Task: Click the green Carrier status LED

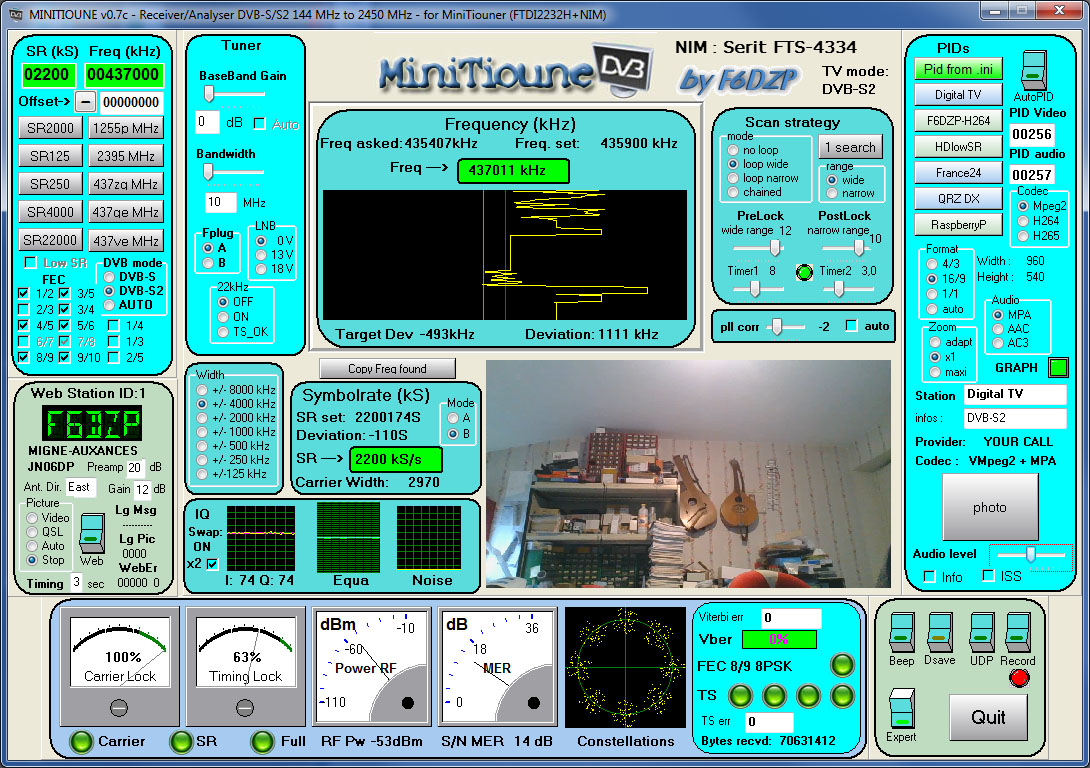Action: pyautogui.click(x=81, y=742)
